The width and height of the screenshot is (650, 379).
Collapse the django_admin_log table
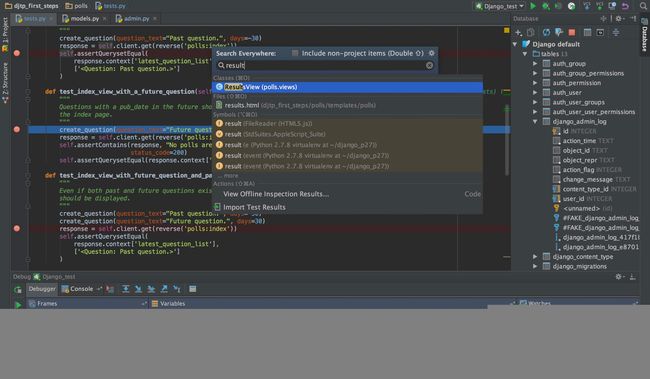(x=535, y=121)
